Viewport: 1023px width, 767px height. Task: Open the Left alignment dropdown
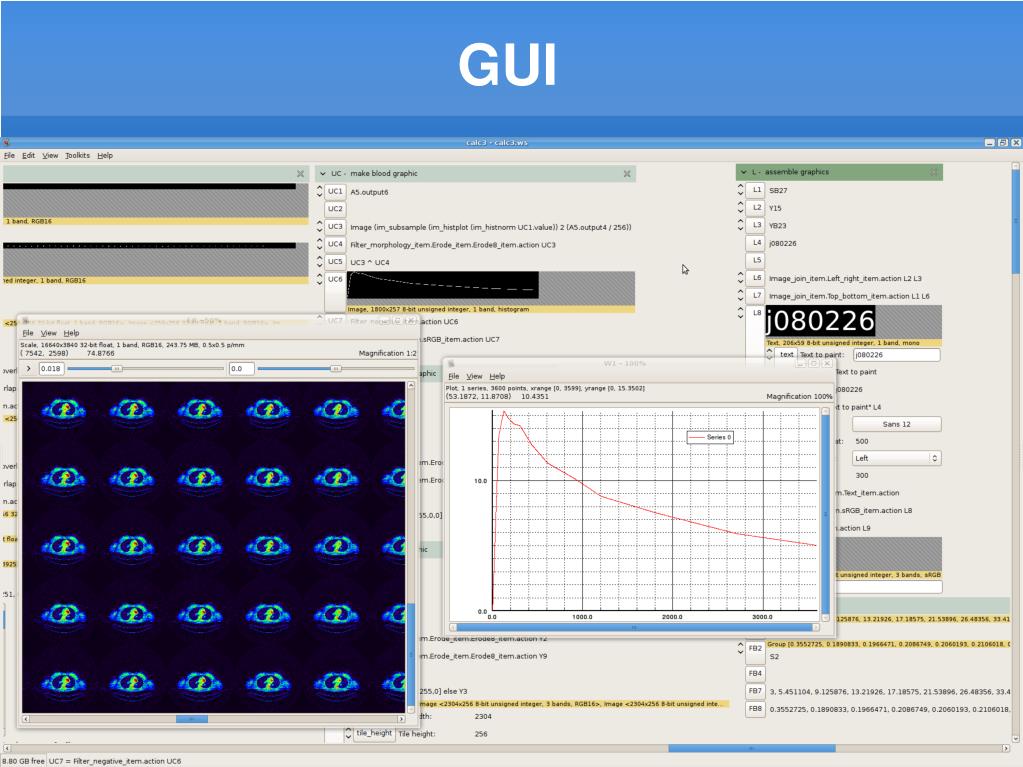(896, 459)
